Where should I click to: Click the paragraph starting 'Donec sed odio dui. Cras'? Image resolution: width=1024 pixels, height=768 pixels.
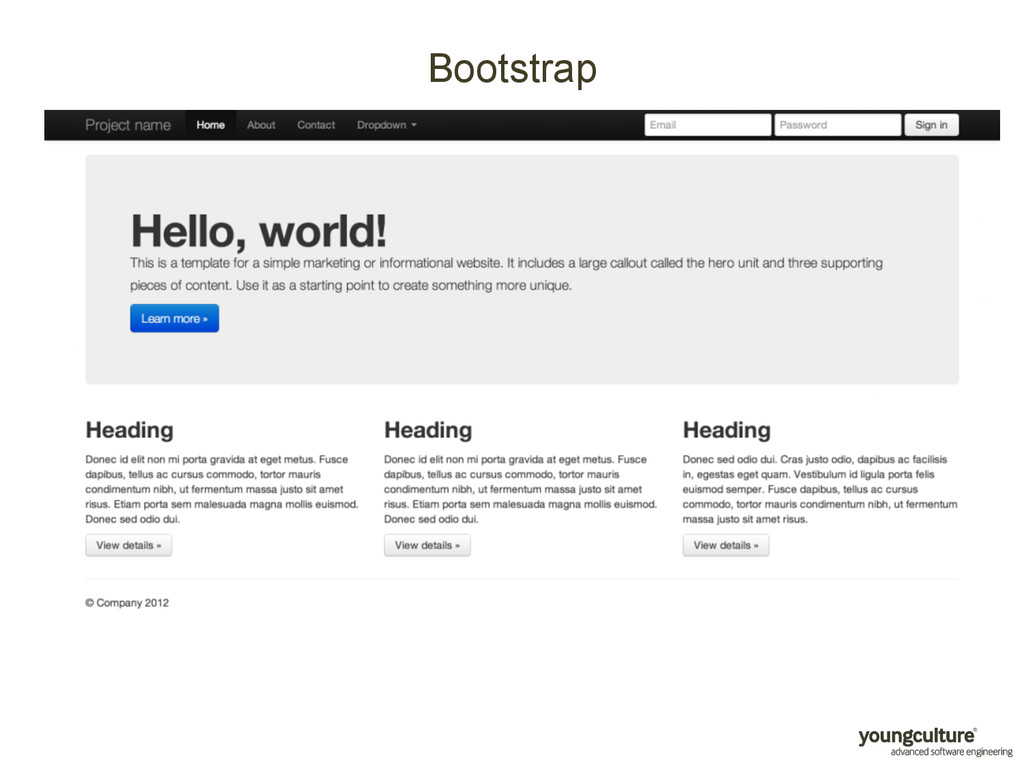[820, 489]
